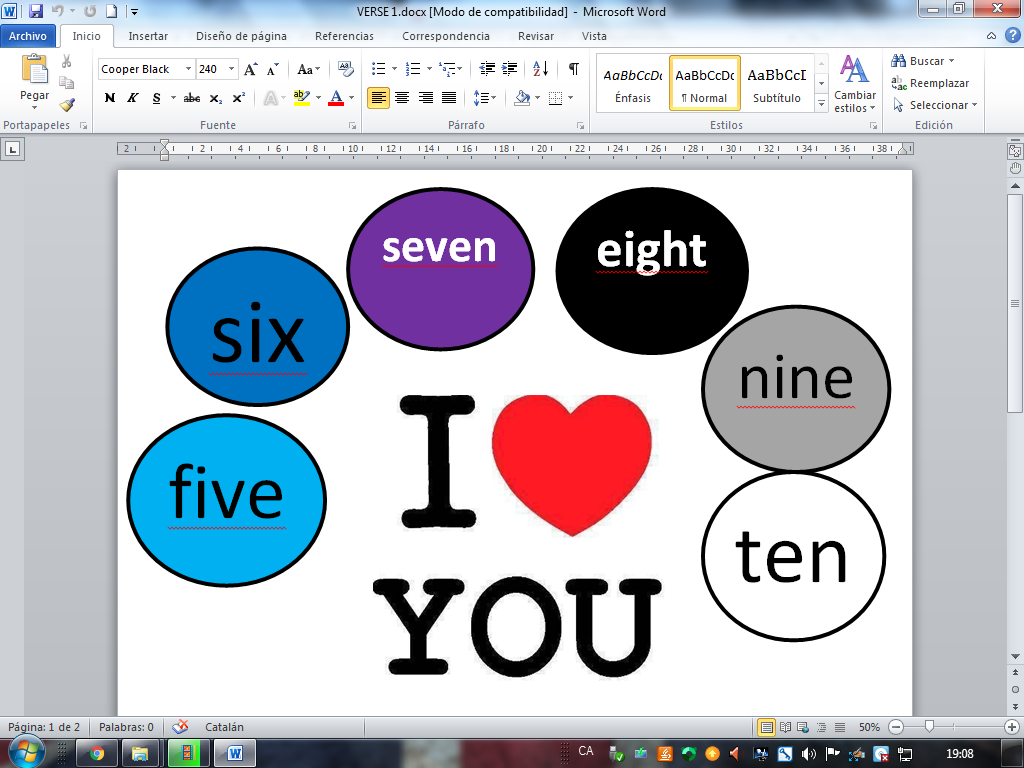Click the Cut scissors icon
1024x768 pixels.
point(67,62)
